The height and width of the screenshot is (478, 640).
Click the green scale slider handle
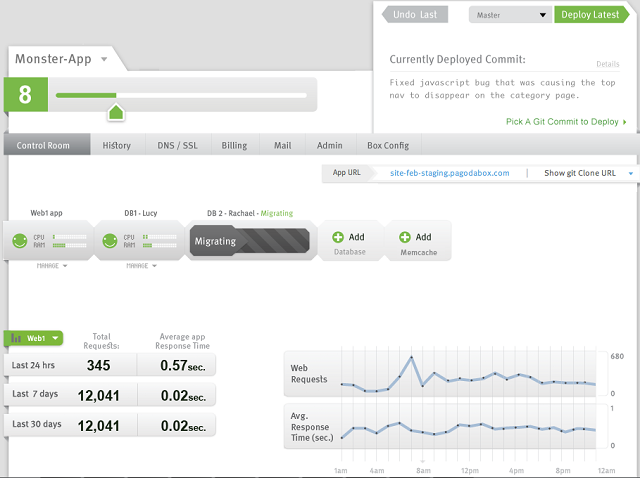pyautogui.click(x=115, y=110)
